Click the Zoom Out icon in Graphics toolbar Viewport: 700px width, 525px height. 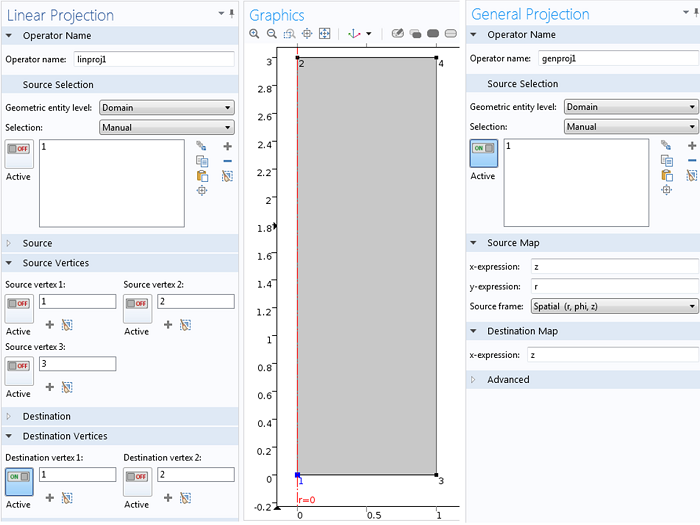tap(271, 34)
